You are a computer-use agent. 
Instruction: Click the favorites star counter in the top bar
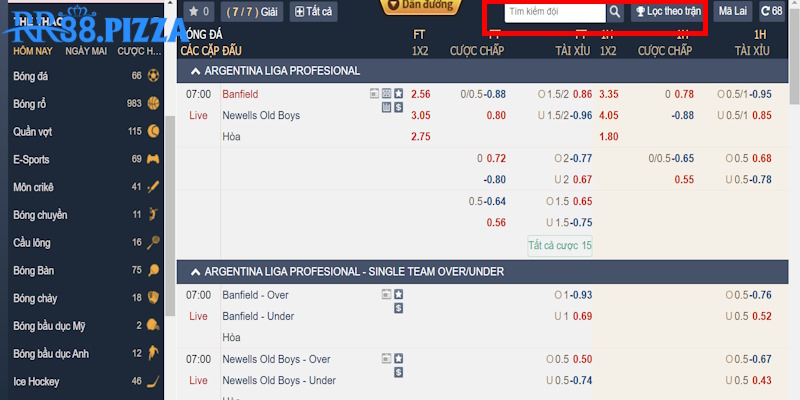tap(200, 12)
